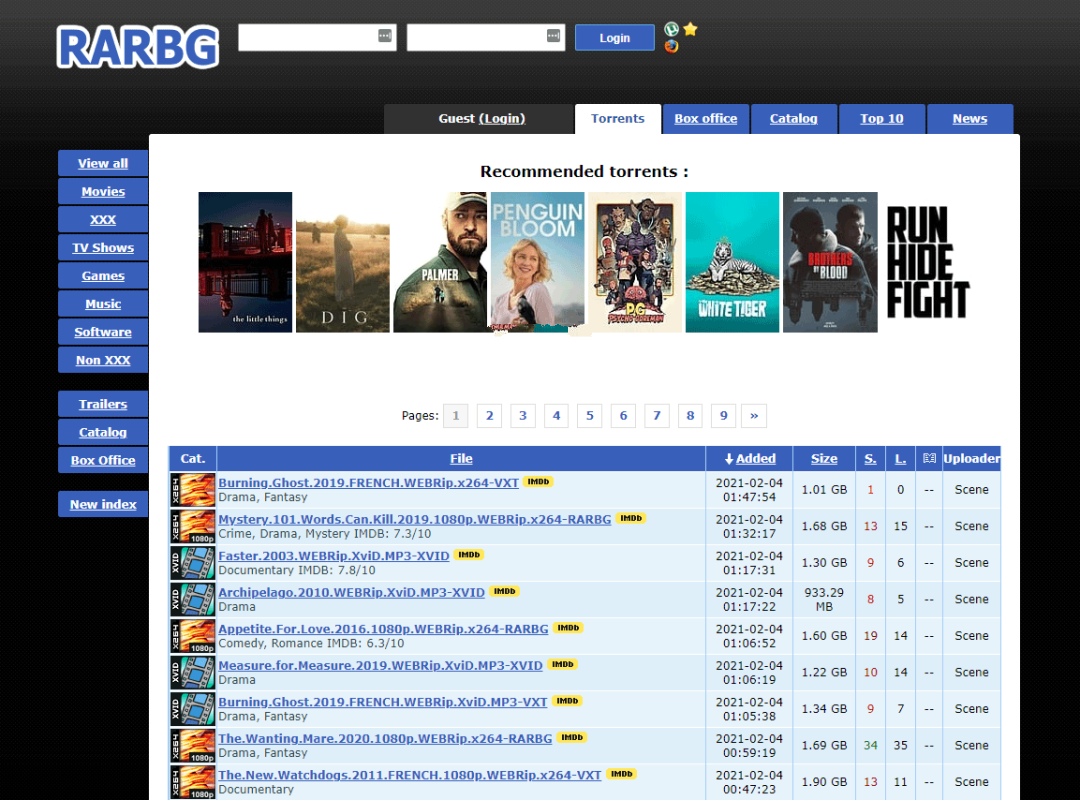Click the category icon for Appetite.For.Love row
Image resolution: width=1080 pixels, height=800 pixels.
pyautogui.click(x=193, y=636)
